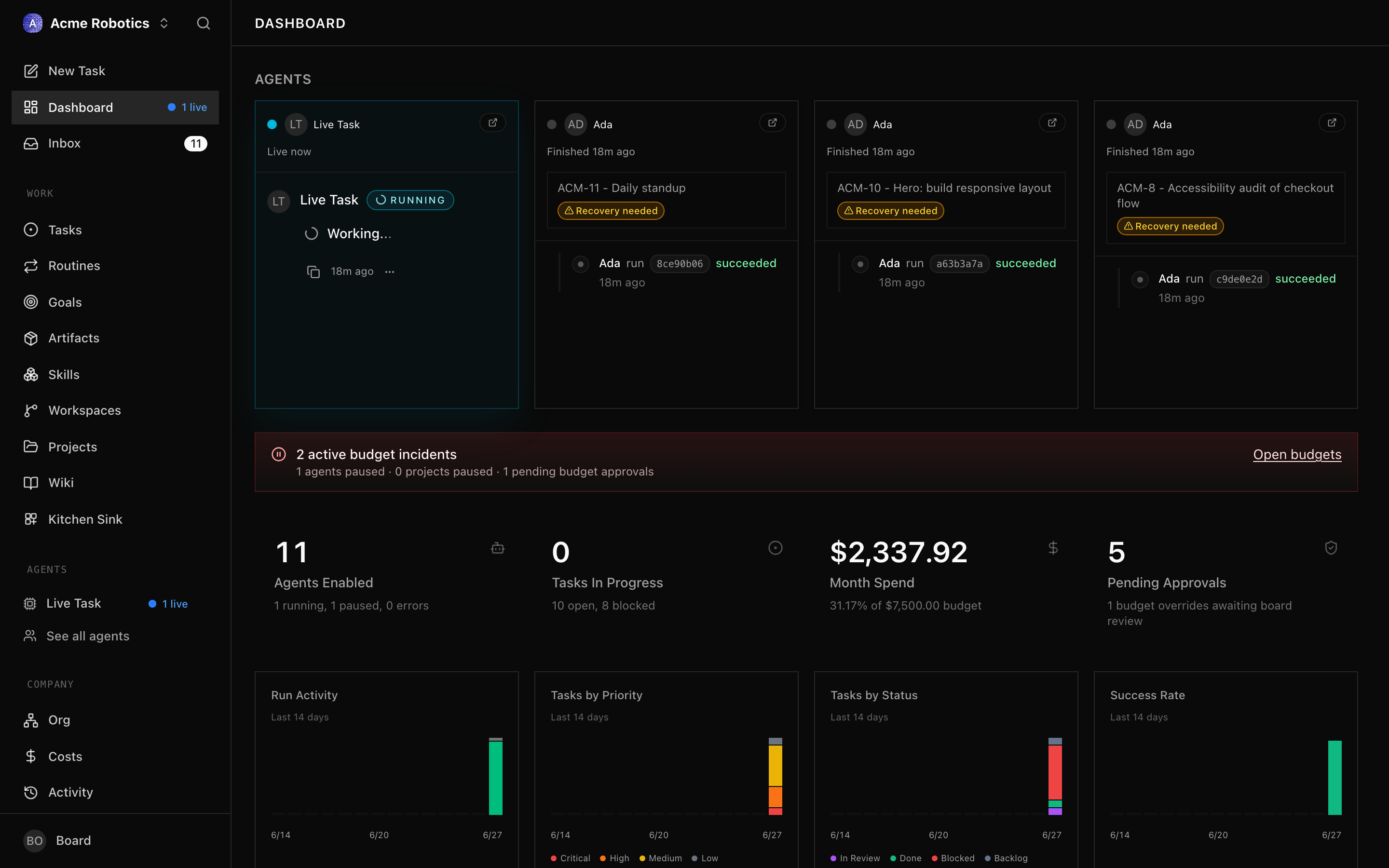
Task: Click the Month Spend dollar icon
Action: 1053,548
